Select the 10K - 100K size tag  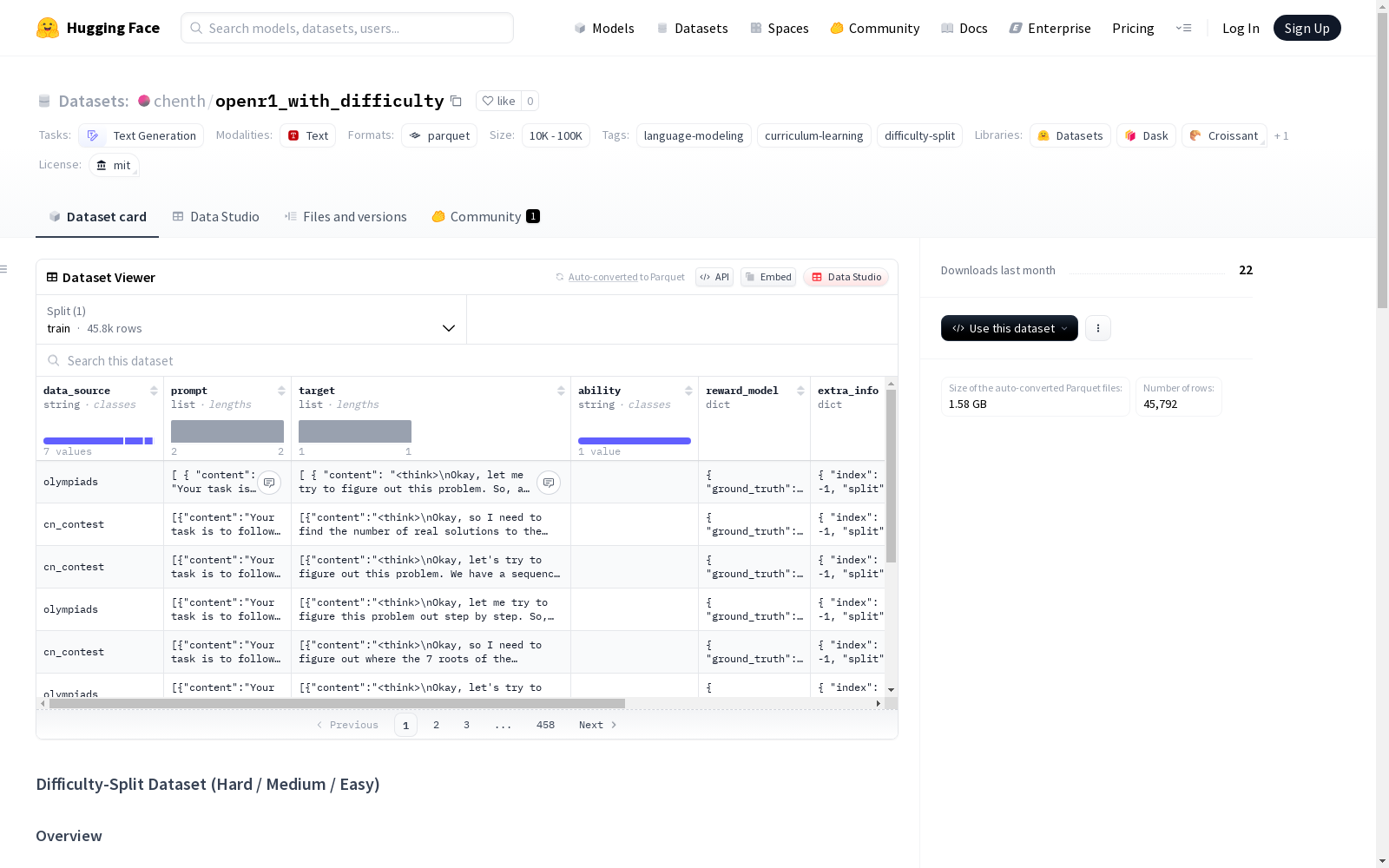click(x=556, y=135)
